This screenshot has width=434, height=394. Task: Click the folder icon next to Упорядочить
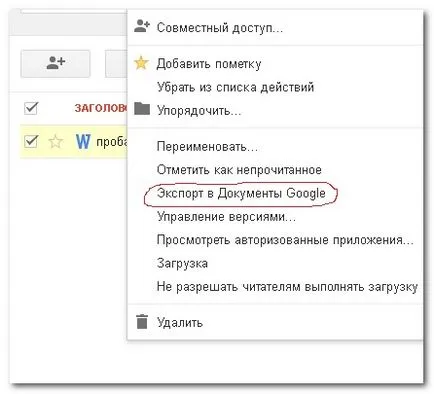142,108
